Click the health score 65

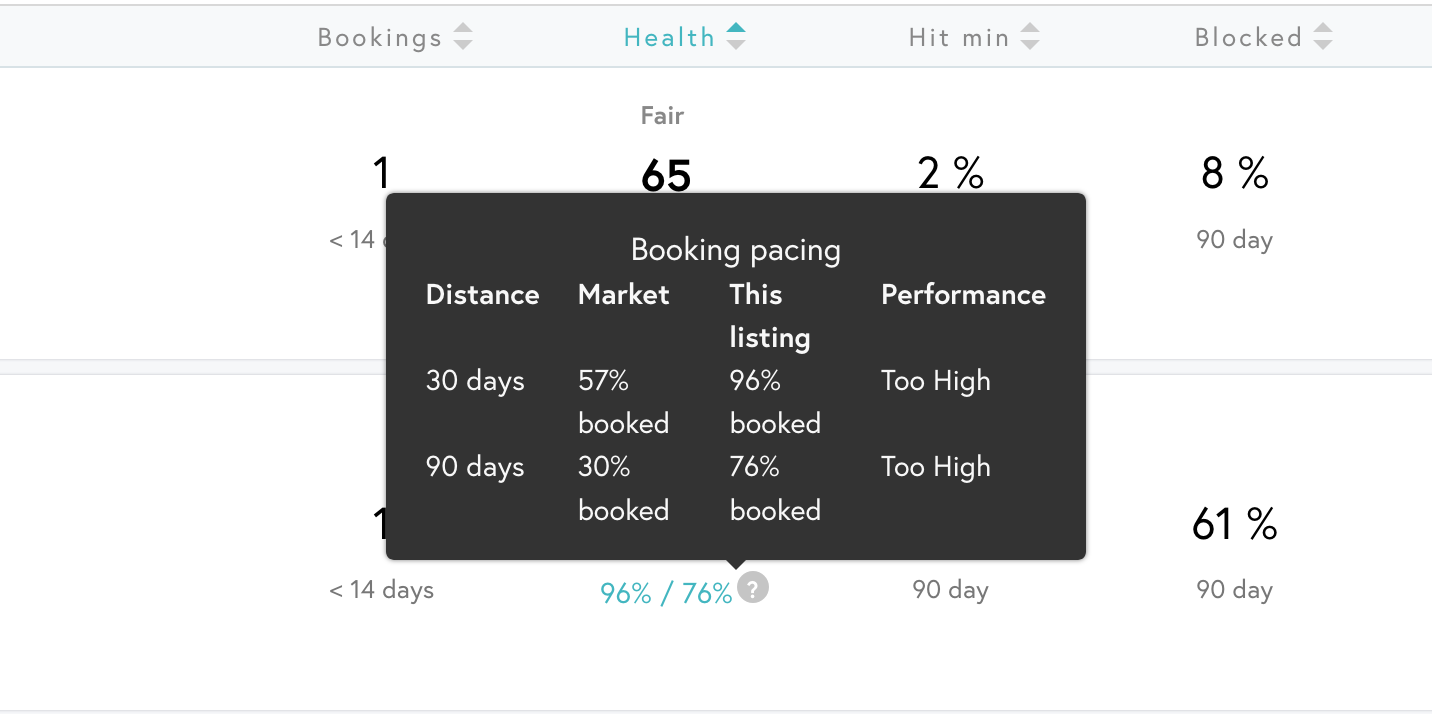pyautogui.click(x=666, y=176)
